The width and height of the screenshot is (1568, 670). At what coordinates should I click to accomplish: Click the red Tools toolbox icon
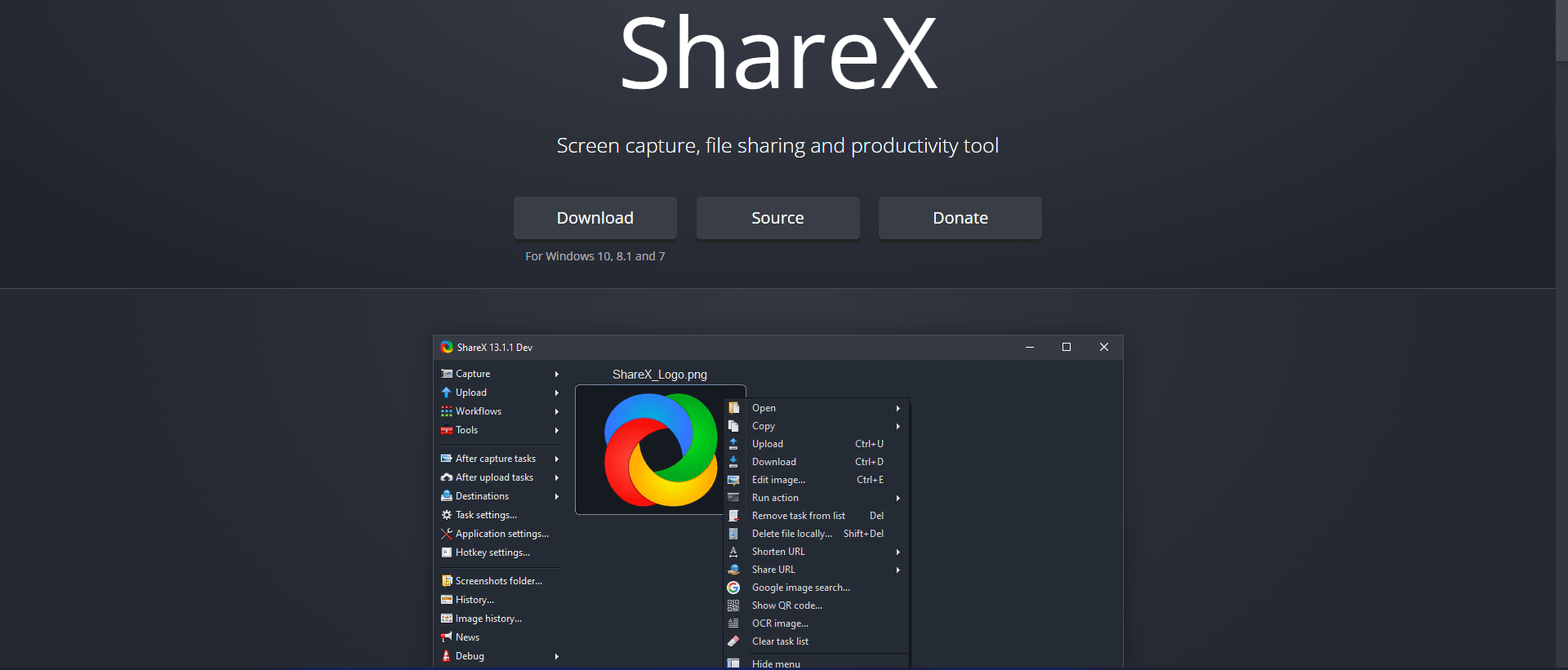point(447,430)
